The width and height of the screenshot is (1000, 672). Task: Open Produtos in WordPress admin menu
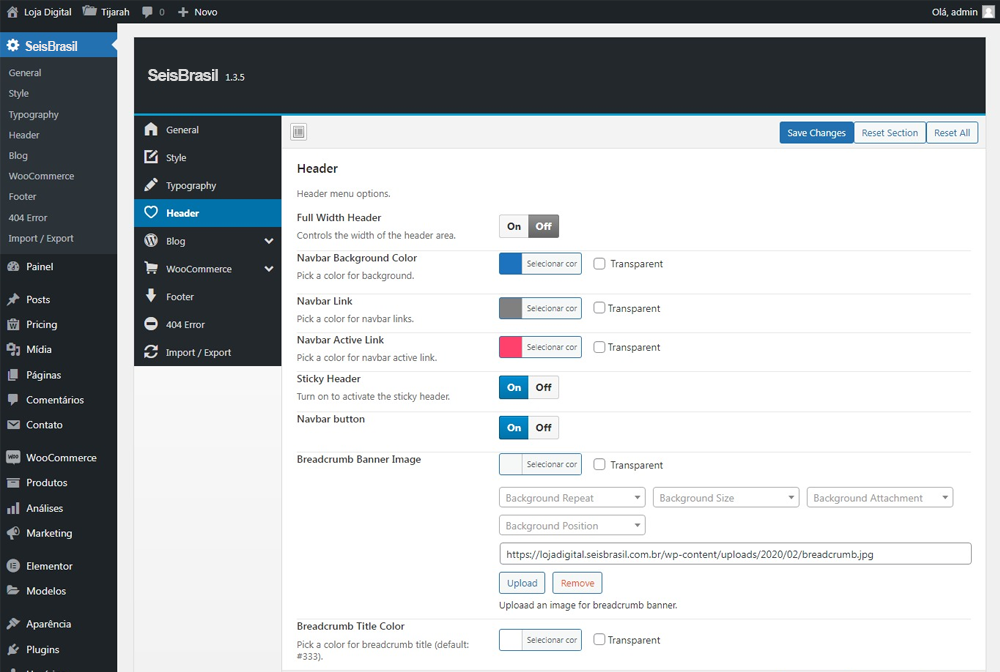pyautogui.click(x=46, y=483)
